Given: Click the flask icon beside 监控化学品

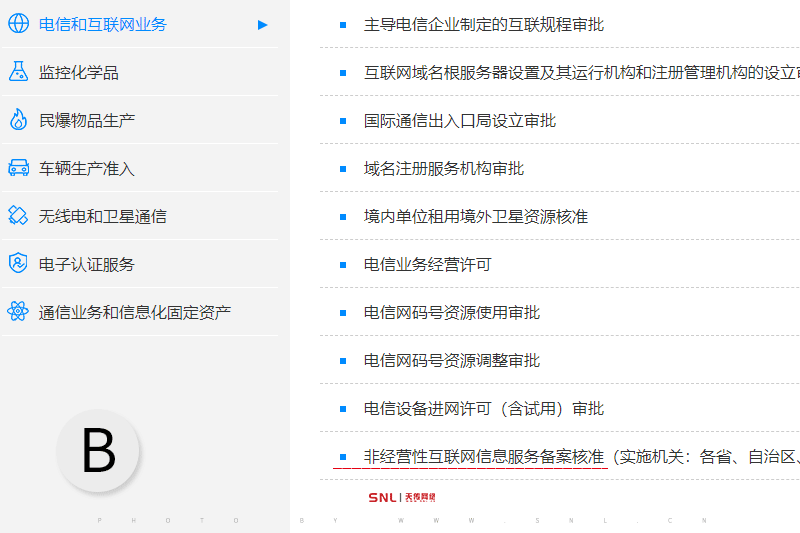Looking at the screenshot, I should point(18,72).
